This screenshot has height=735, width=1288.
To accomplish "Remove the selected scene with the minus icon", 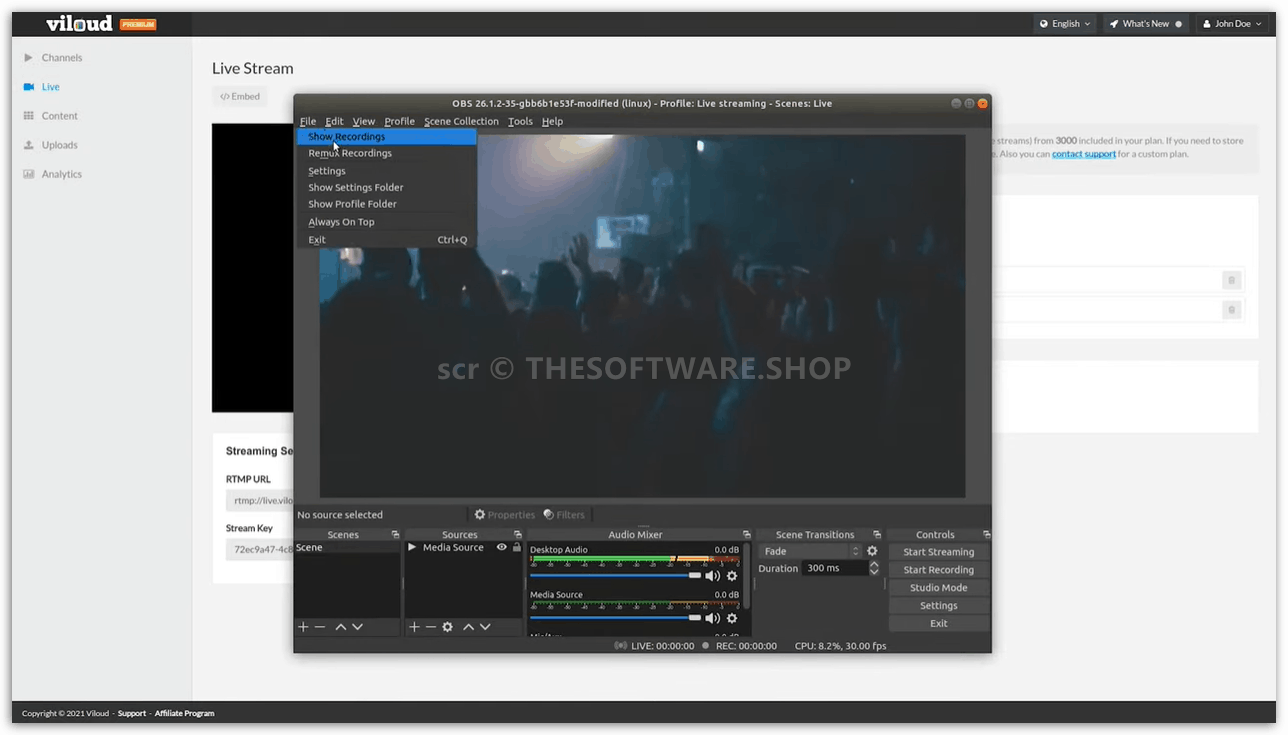I will click(320, 627).
